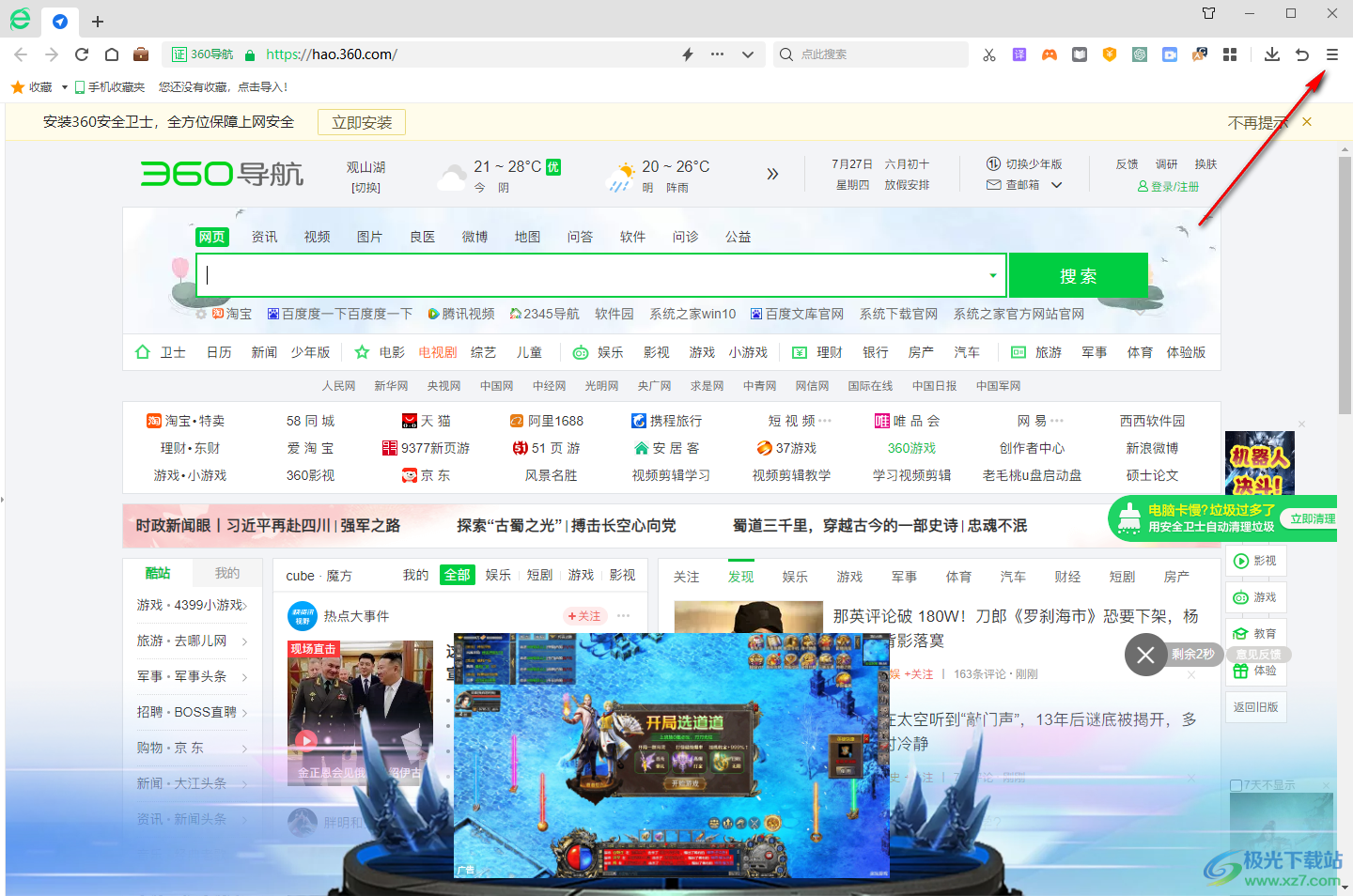This screenshot has height=896, width=1353.
Task: Show more weather with double-chevron arrow
Action: tap(772, 174)
